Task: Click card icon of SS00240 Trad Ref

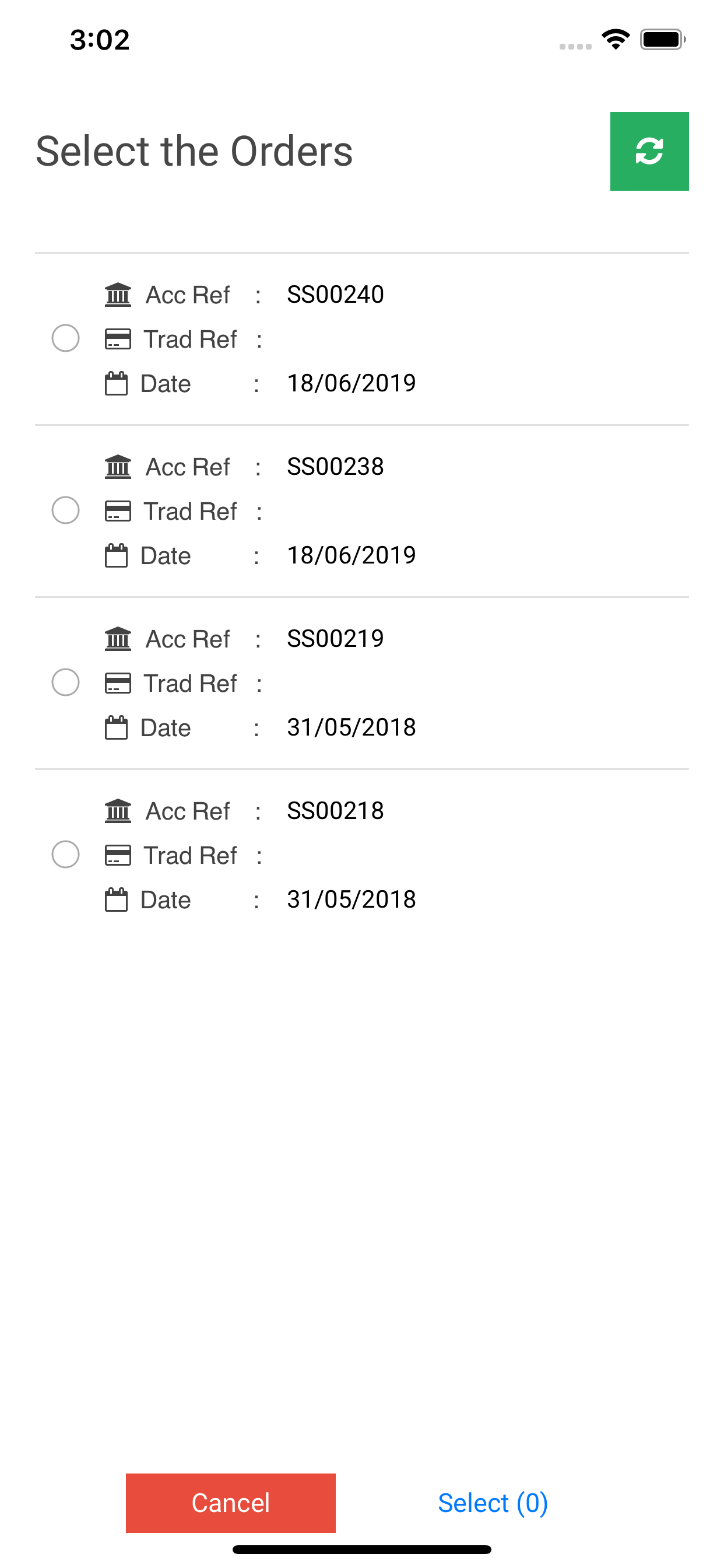Action: (x=117, y=339)
